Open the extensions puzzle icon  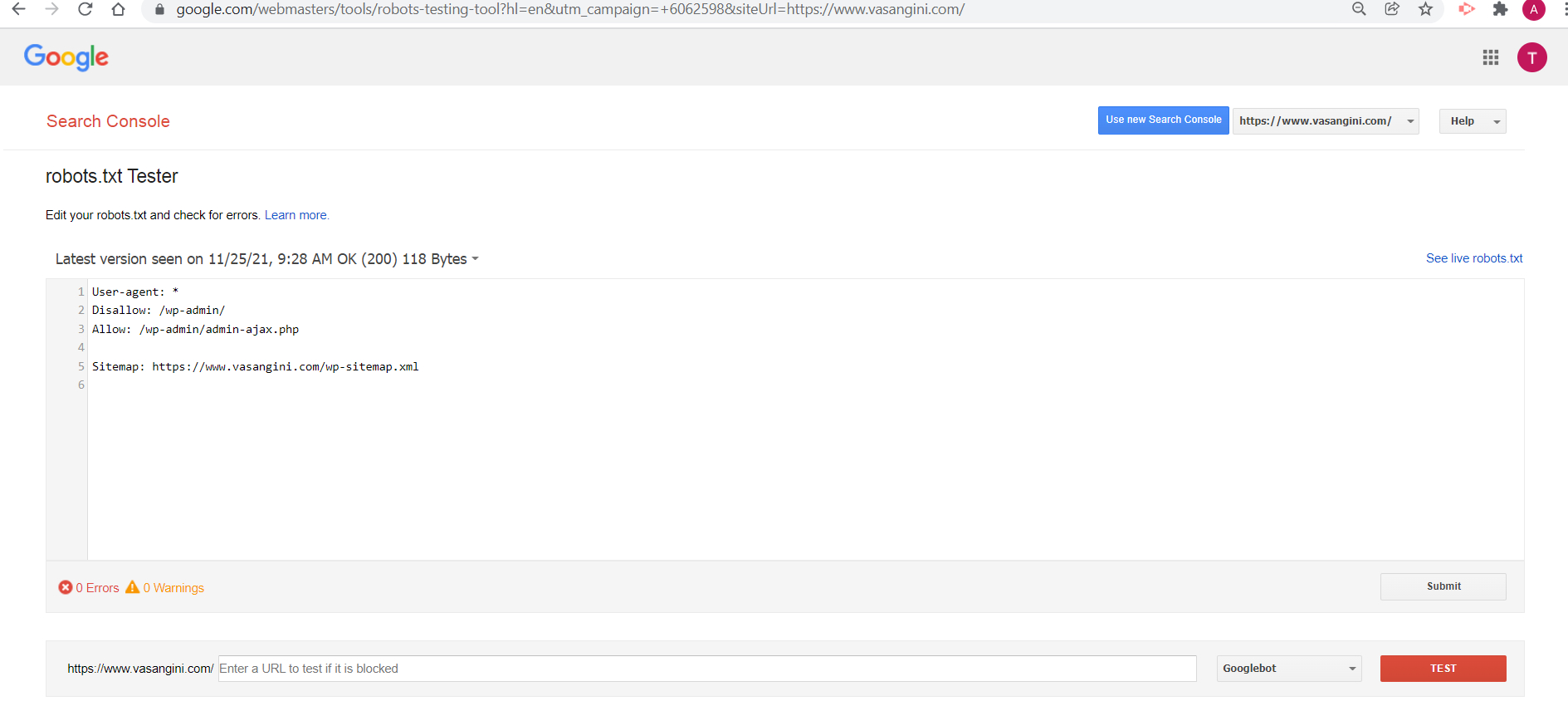1500,9
